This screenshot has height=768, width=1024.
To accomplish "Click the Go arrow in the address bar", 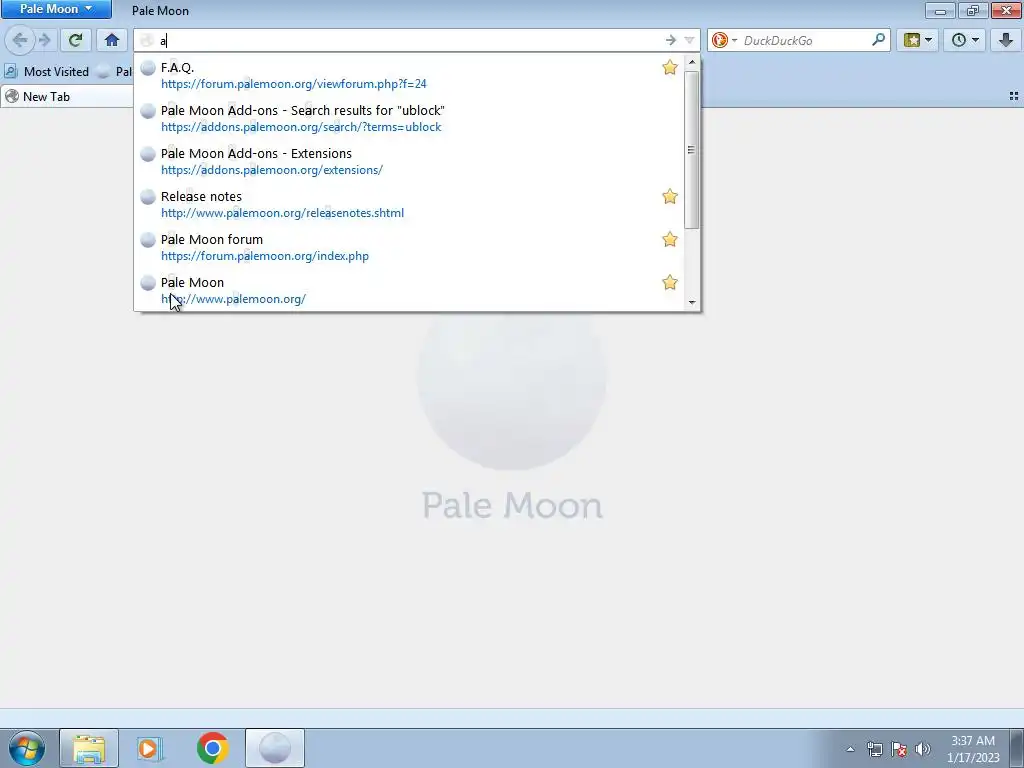I will [x=671, y=40].
